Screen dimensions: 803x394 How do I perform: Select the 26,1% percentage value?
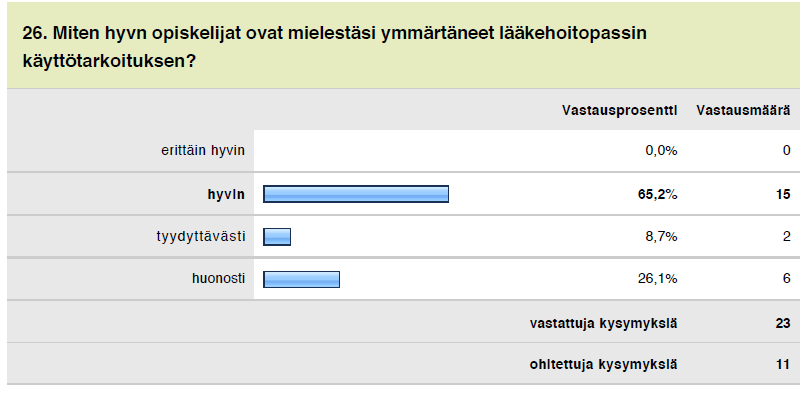658,278
